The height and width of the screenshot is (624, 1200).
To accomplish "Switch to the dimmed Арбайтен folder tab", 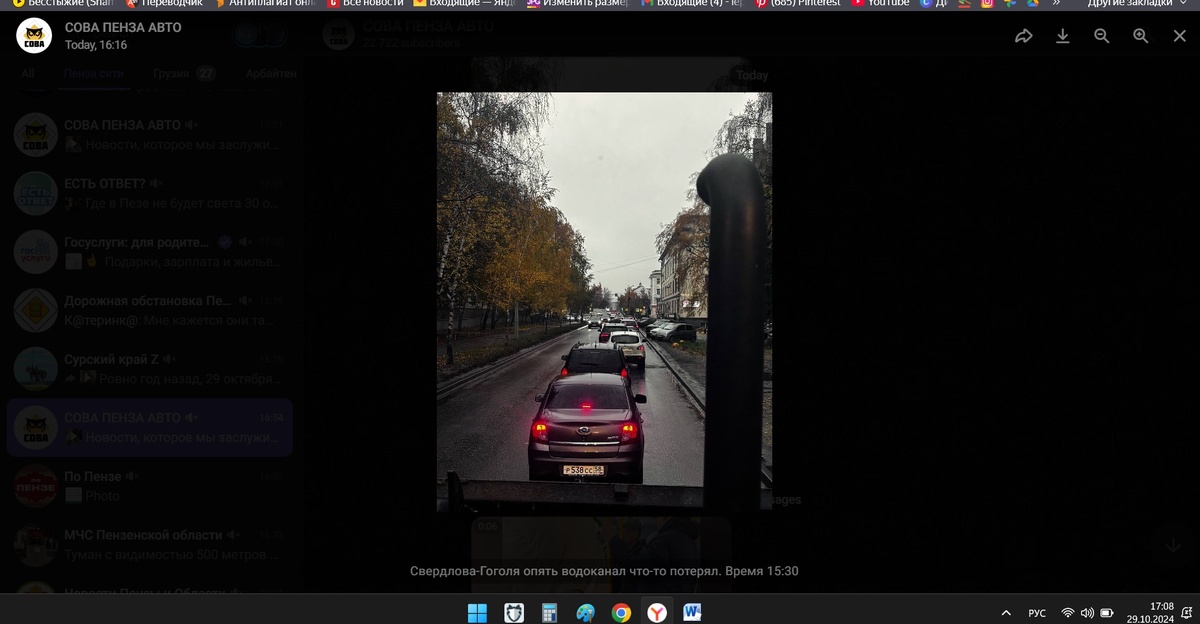I will [271, 74].
